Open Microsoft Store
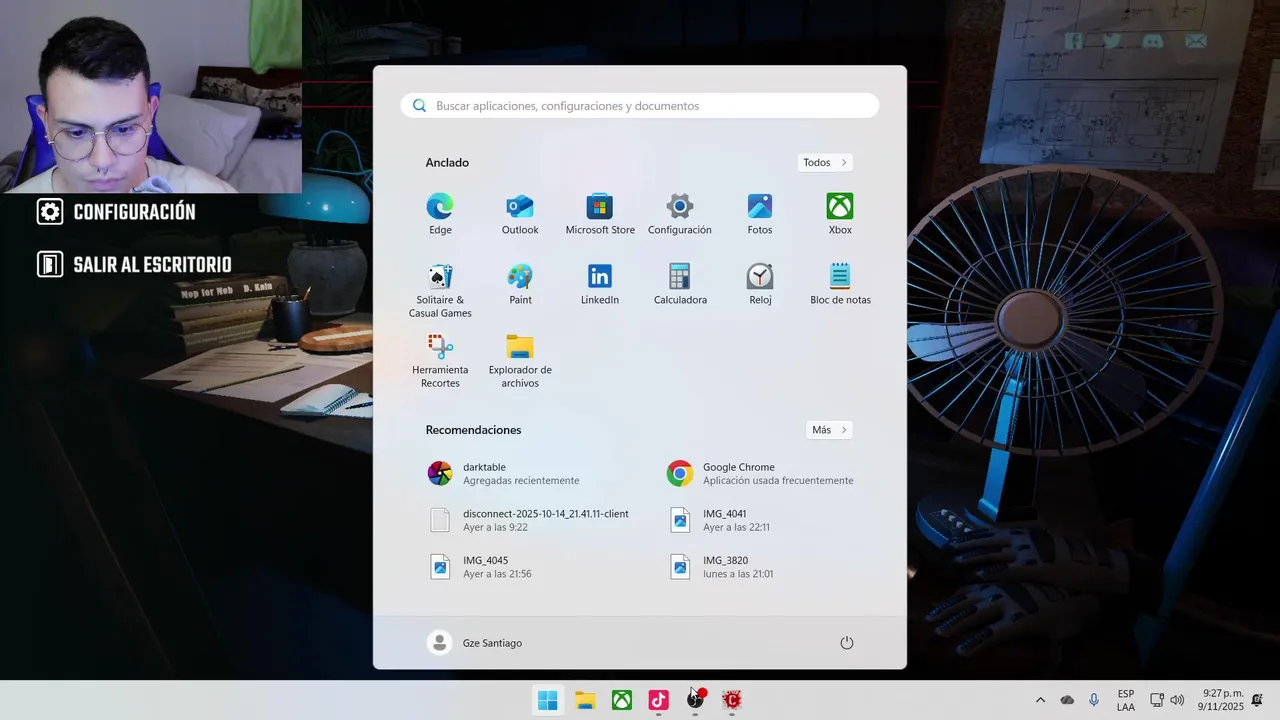The height and width of the screenshot is (720, 1280). [600, 214]
